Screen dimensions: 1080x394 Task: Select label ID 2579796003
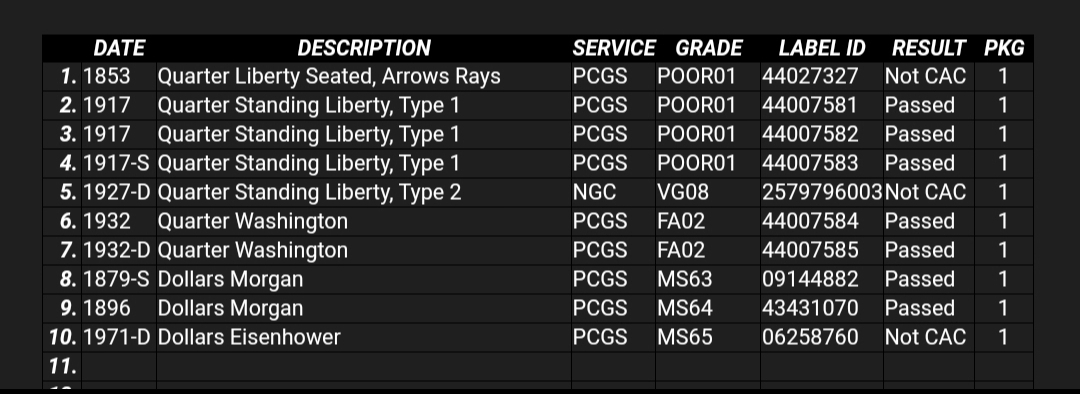(x=822, y=192)
